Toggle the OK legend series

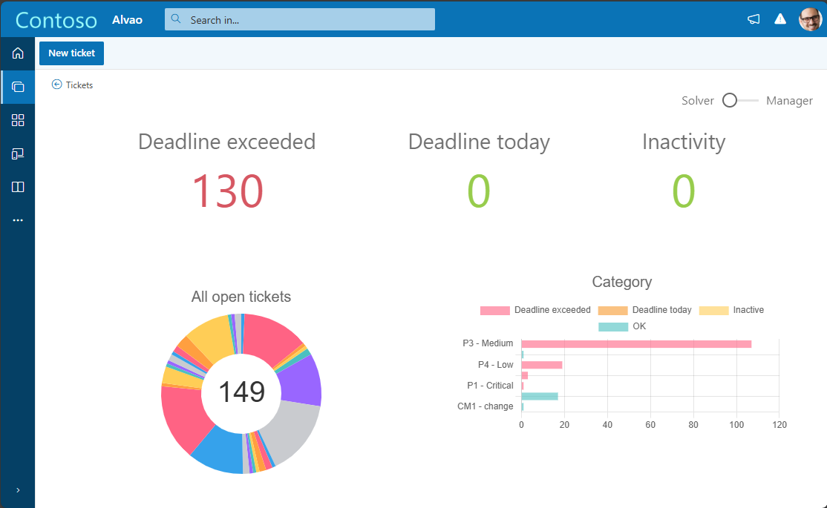click(x=623, y=327)
